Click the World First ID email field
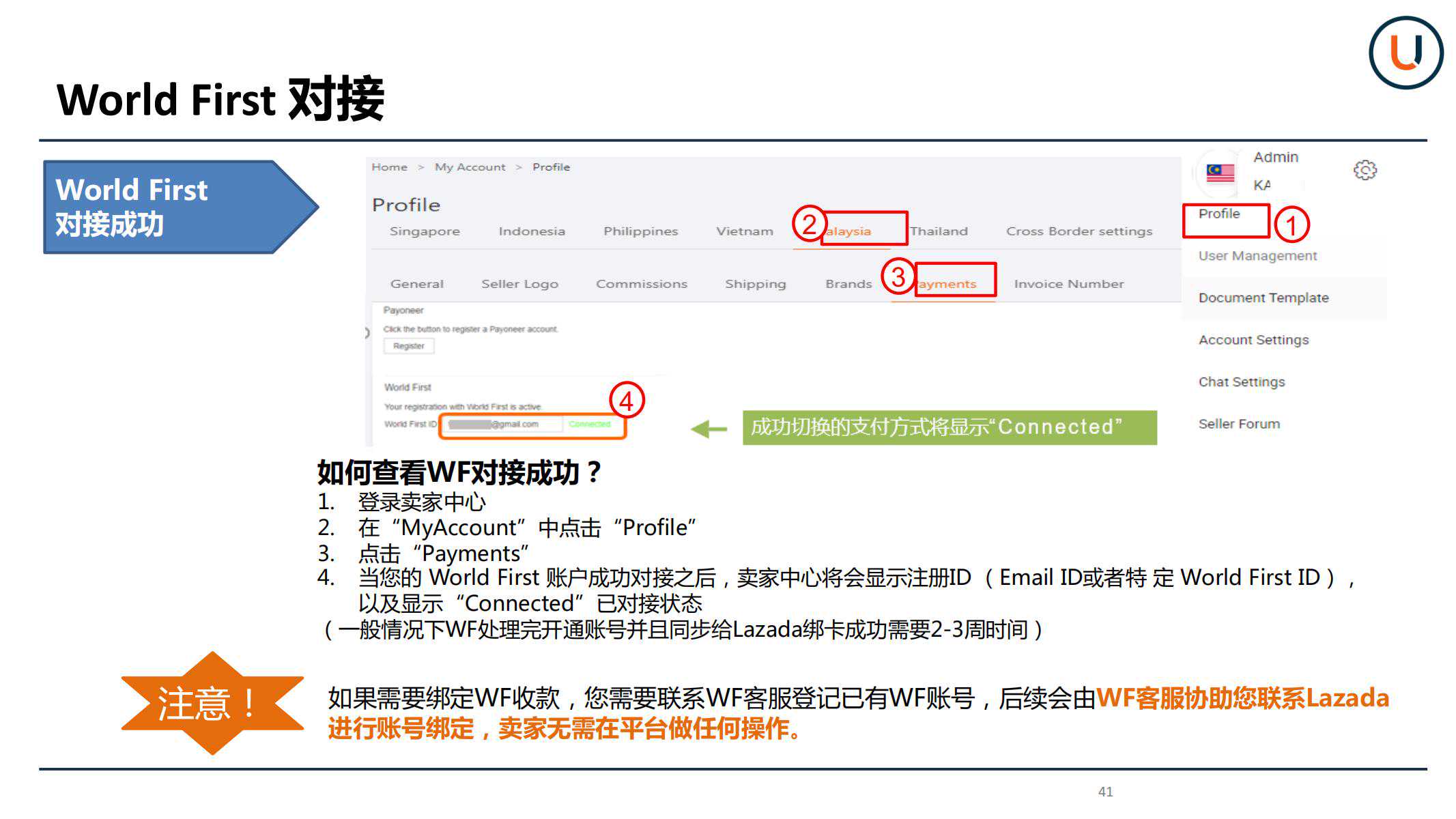 [x=502, y=425]
